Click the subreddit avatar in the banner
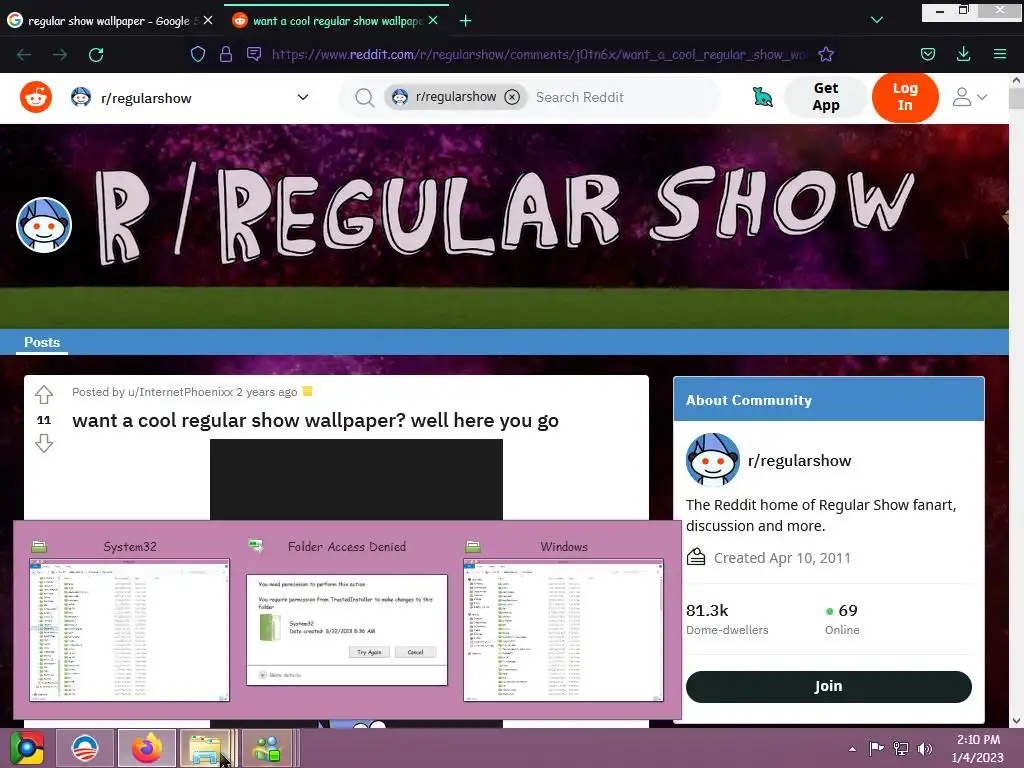This screenshot has width=1024, height=768. [44, 225]
